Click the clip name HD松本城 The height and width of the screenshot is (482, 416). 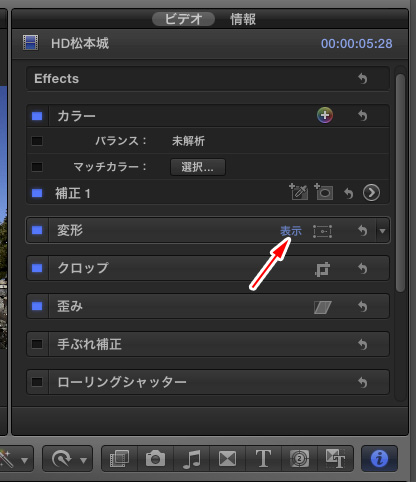80,43
